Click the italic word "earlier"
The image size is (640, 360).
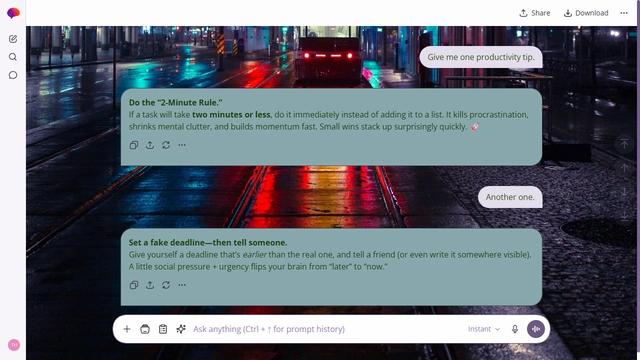pyautogui.click(x=255, y=255)
